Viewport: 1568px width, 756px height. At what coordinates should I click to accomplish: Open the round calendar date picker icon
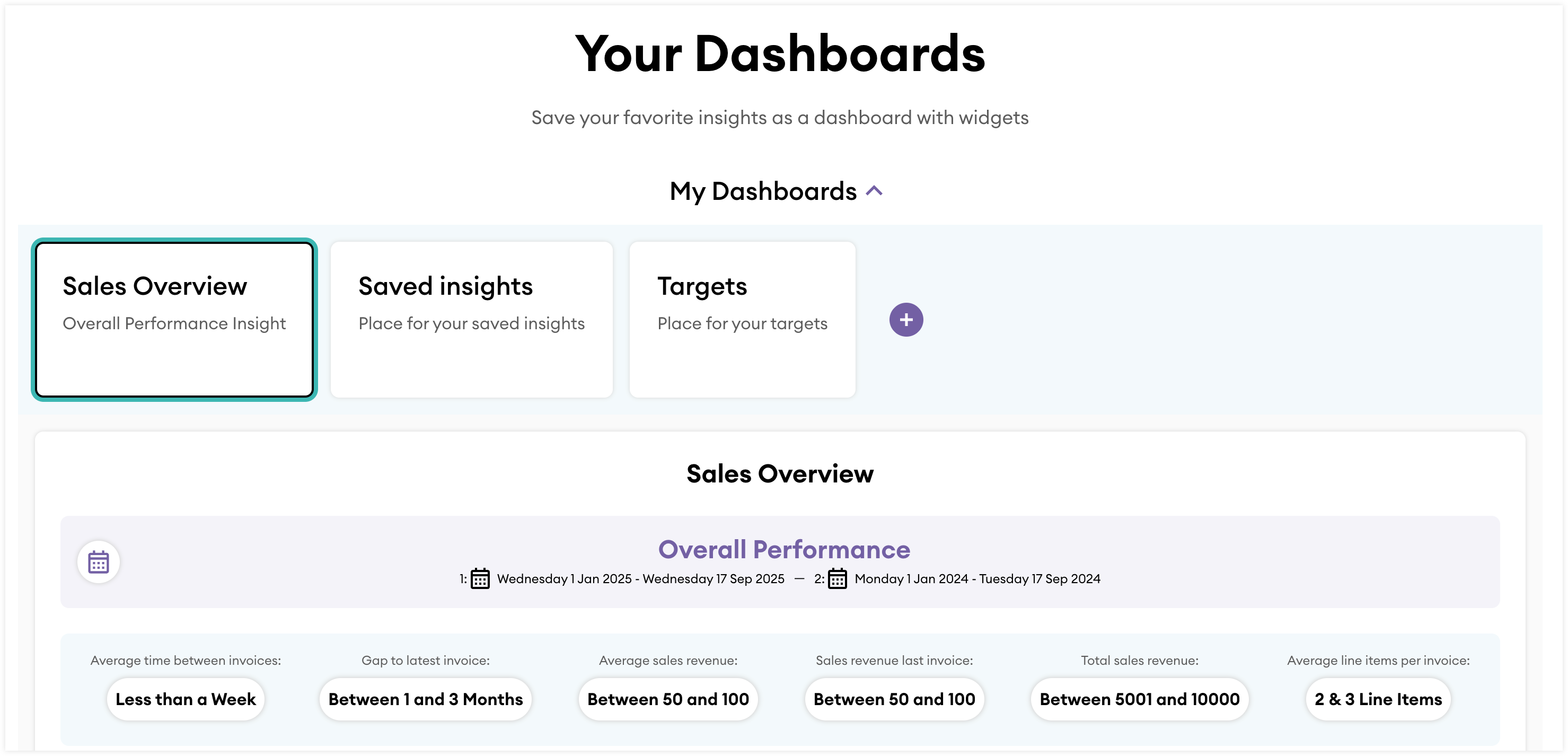(x=98, y=562)
